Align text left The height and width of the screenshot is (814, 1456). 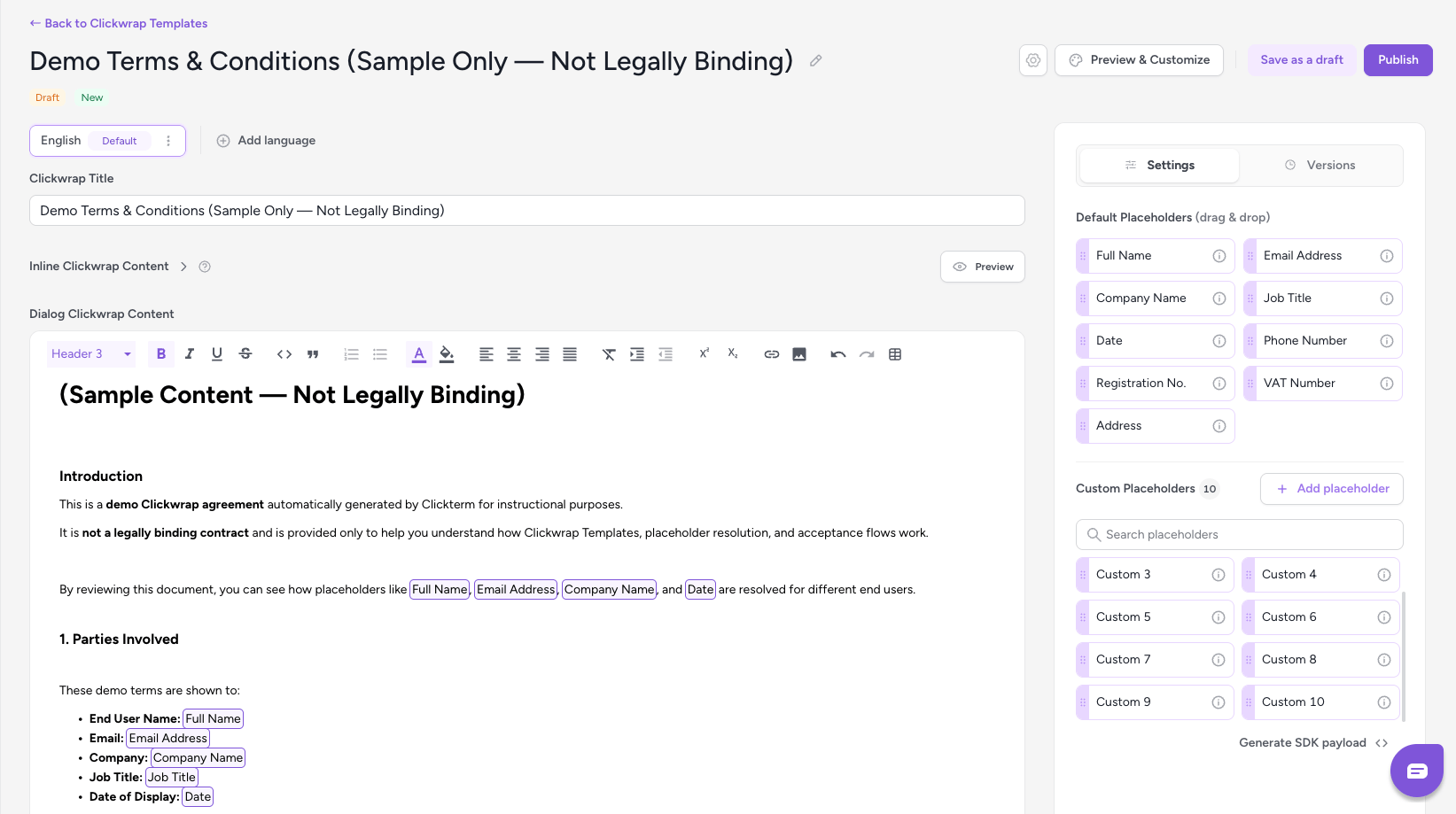[487, 354]
